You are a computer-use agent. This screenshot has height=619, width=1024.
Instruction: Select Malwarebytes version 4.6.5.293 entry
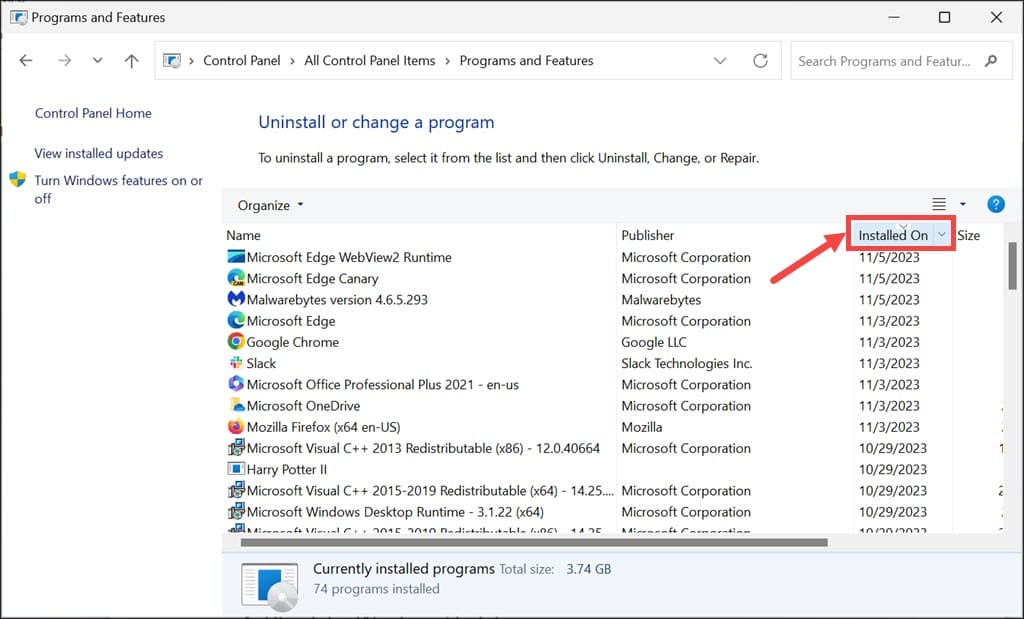click(337, 300)
